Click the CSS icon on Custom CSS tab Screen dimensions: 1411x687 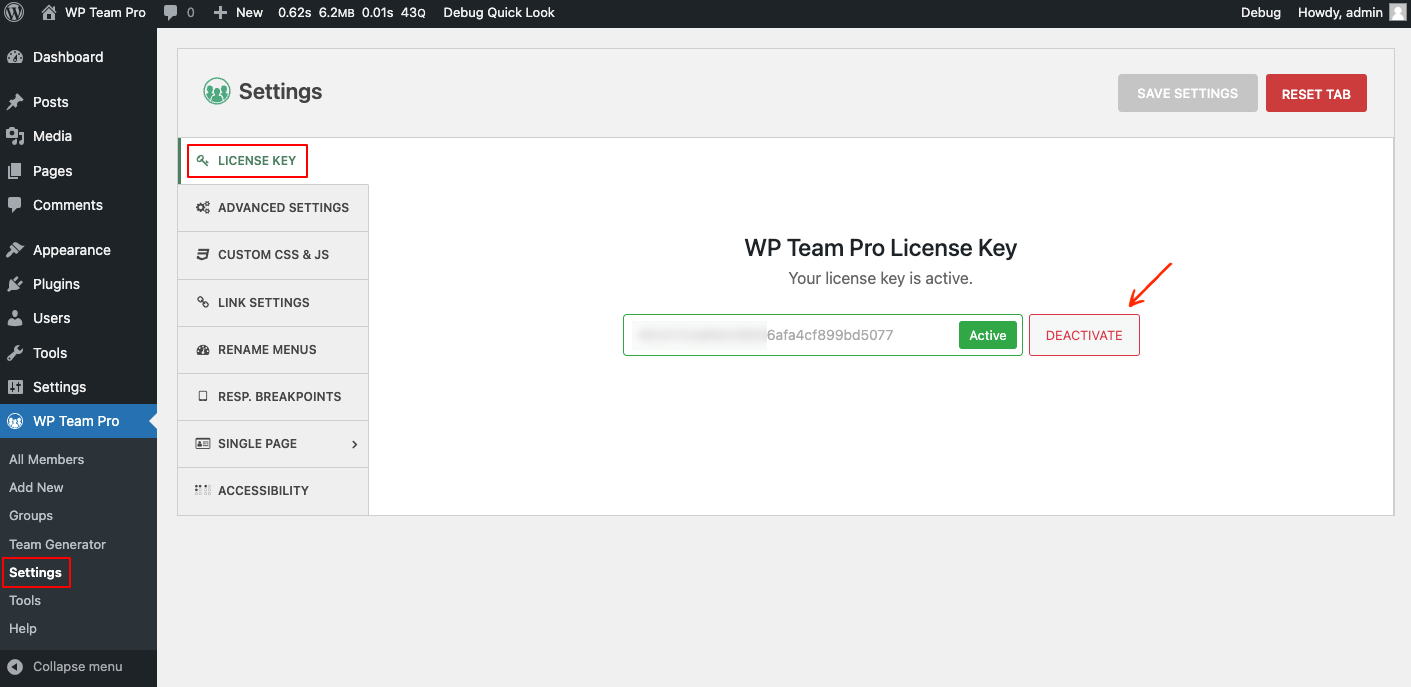[203, 255]
